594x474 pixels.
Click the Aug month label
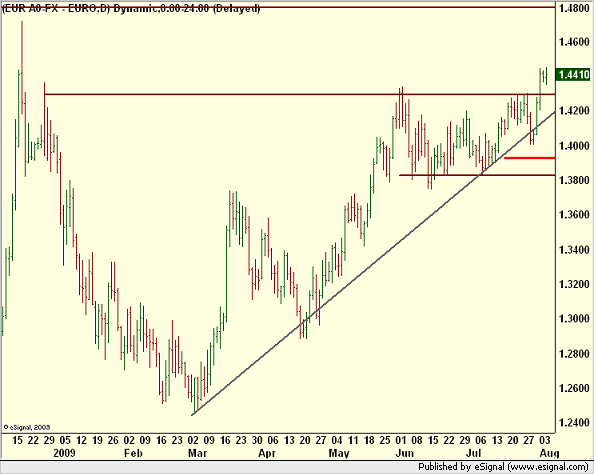[x=549, y=454]
